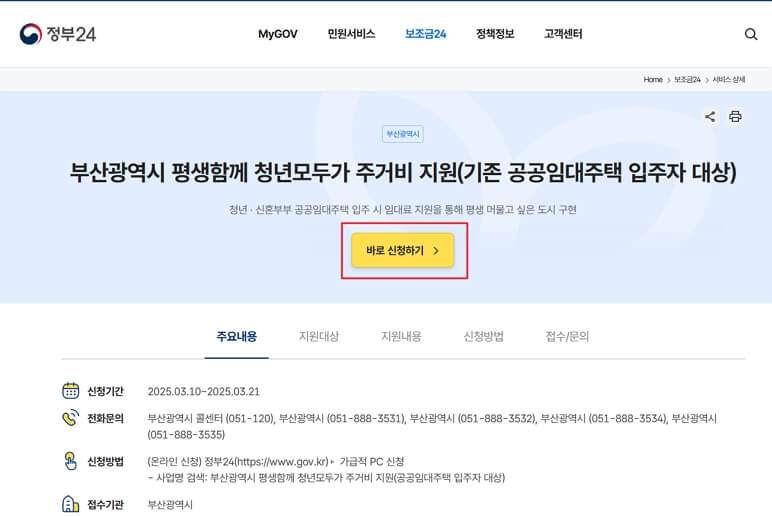Open the 보조금24 menu
The height and width of the screenshot is (517, 772).
tap(425, 34)
